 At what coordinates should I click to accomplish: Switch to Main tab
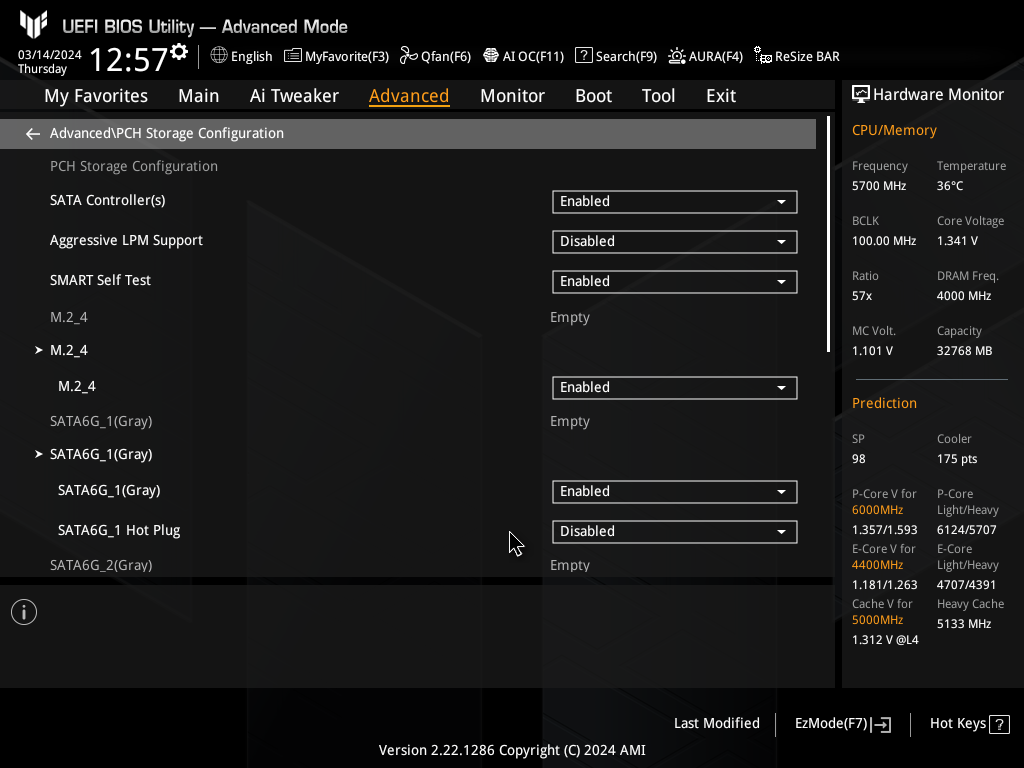(199, 96)
